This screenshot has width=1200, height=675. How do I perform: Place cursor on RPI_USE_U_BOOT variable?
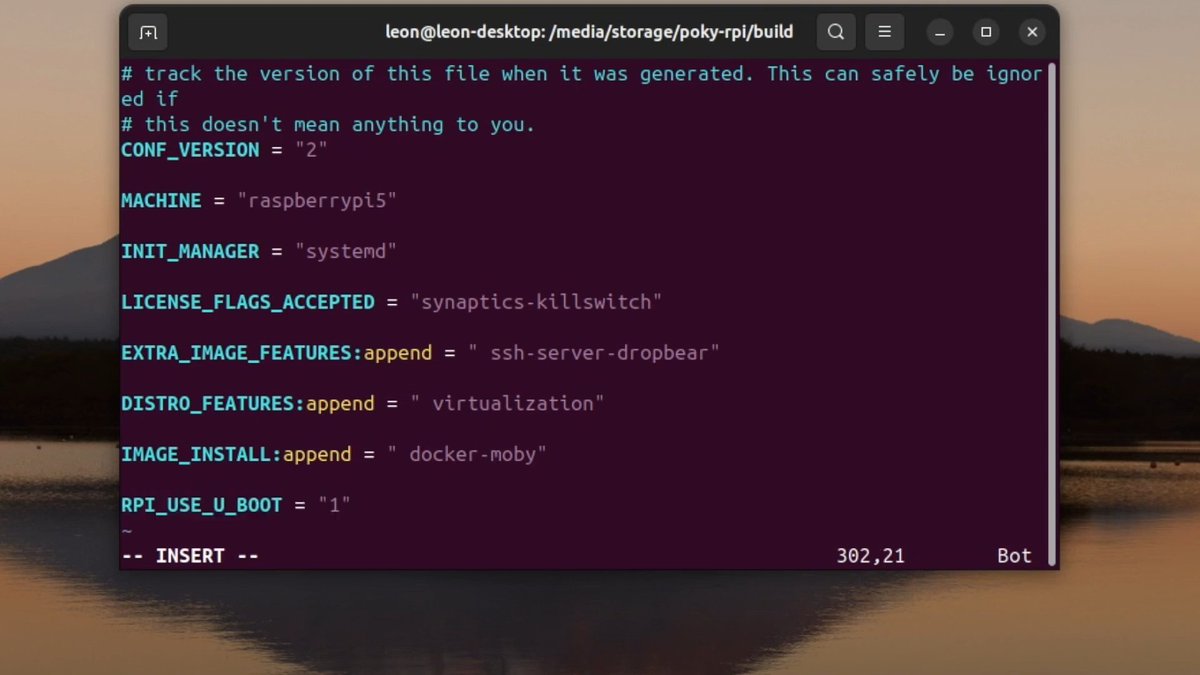tap(202, 506)
